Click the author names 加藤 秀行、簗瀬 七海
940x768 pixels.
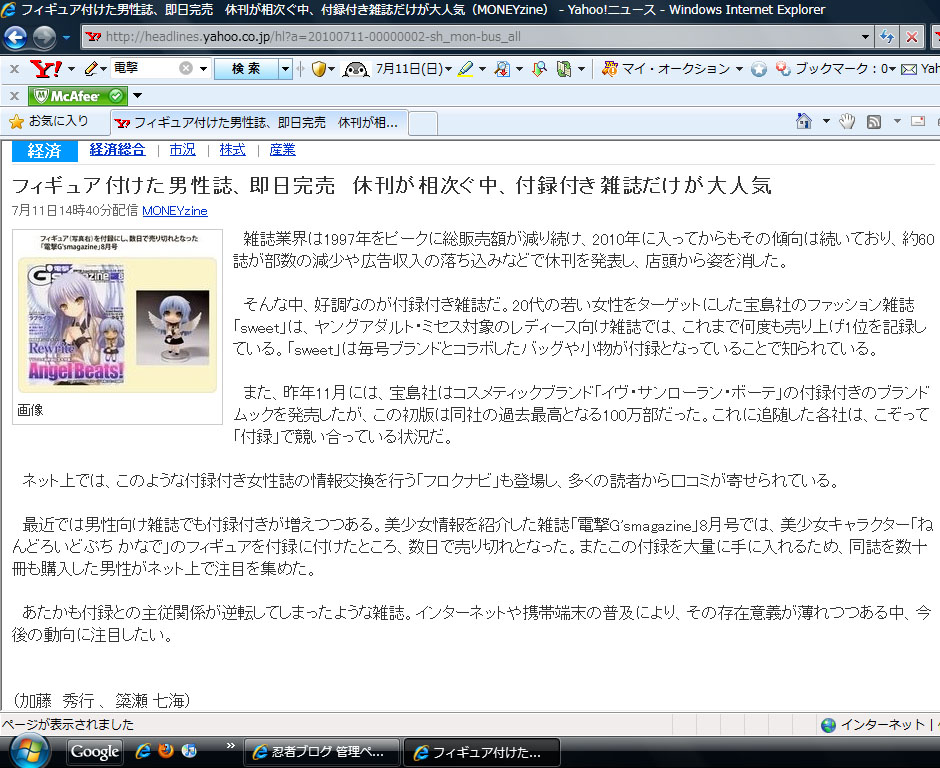(101, 700)
